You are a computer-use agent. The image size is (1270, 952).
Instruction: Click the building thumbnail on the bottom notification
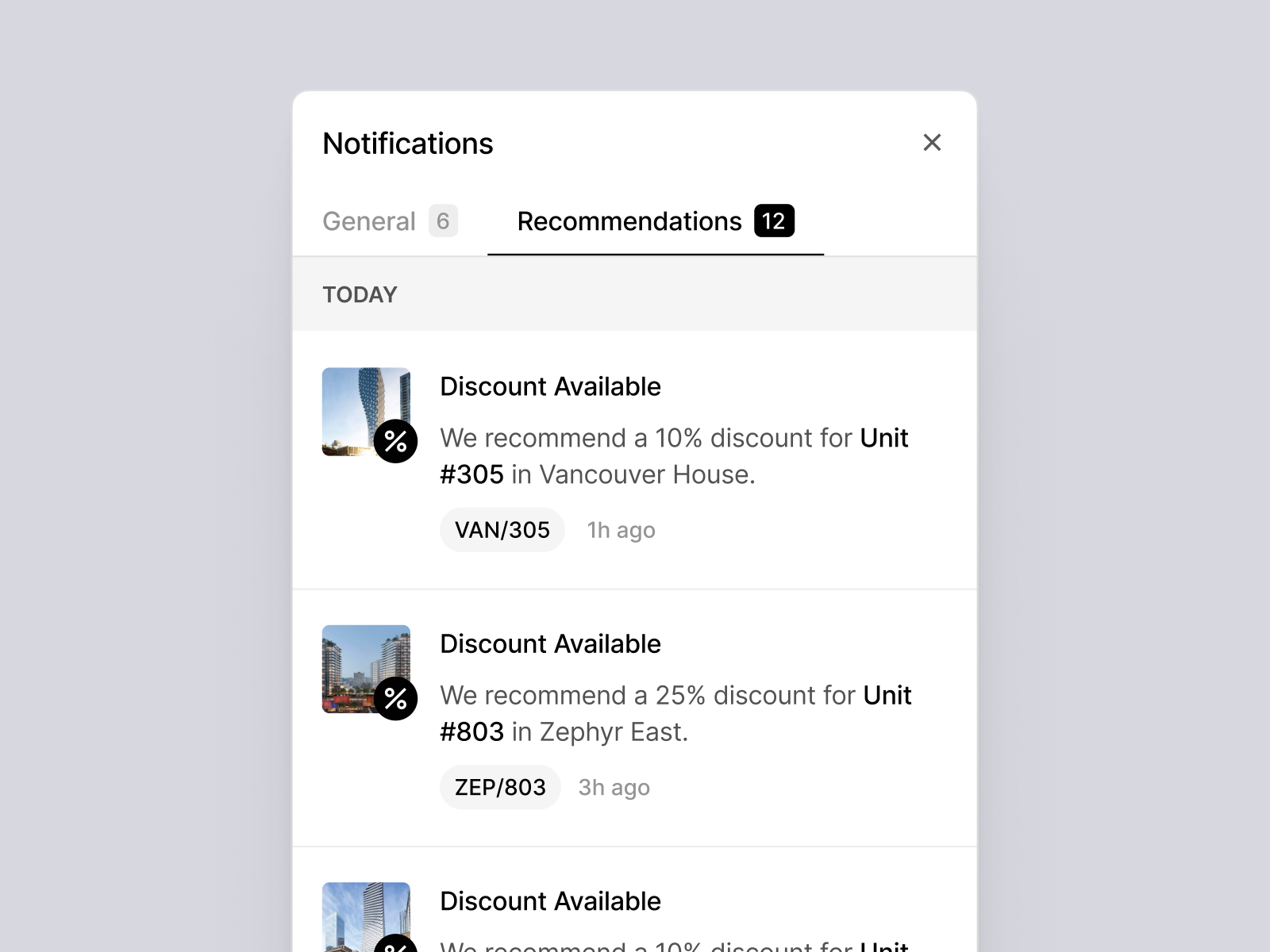[357, 912]
